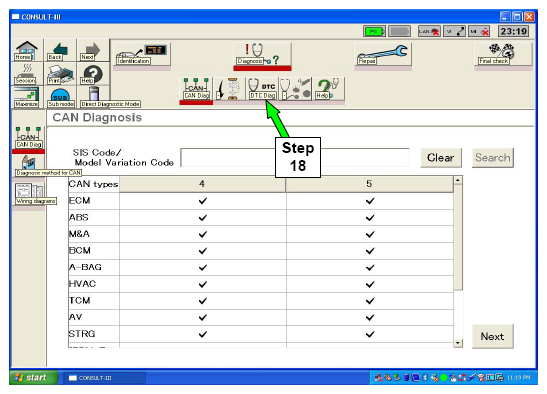Viewport: 547px width, 394px height.
Task: Select the Repair wrench stage button
Action: [x=383, y=54]
